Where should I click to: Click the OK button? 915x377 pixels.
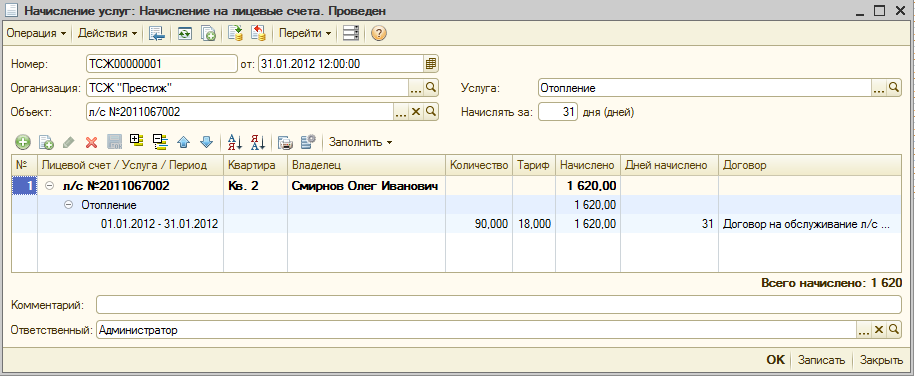[776, 360]
